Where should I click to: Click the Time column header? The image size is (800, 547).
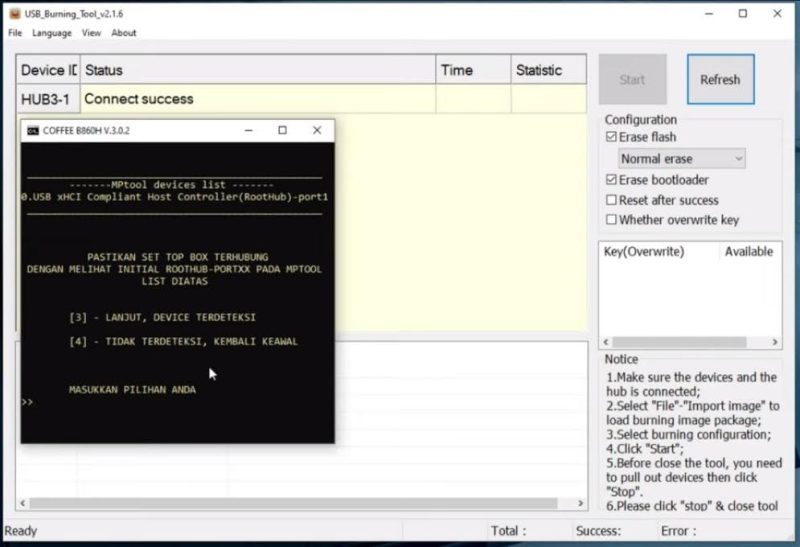[473, 70]
